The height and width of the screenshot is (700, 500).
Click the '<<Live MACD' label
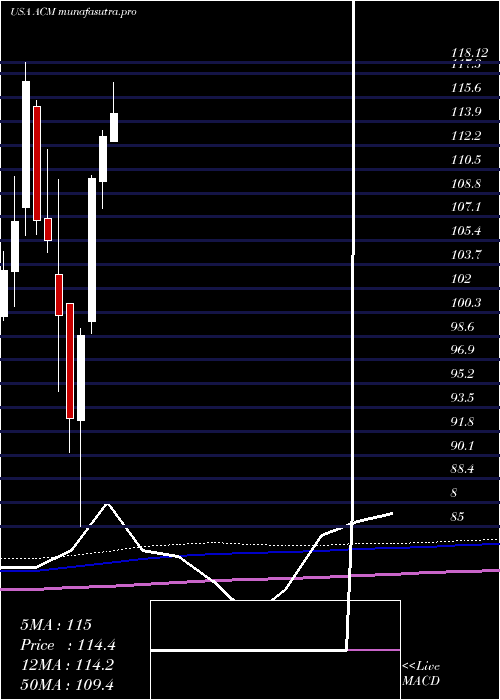coord(421,674)
